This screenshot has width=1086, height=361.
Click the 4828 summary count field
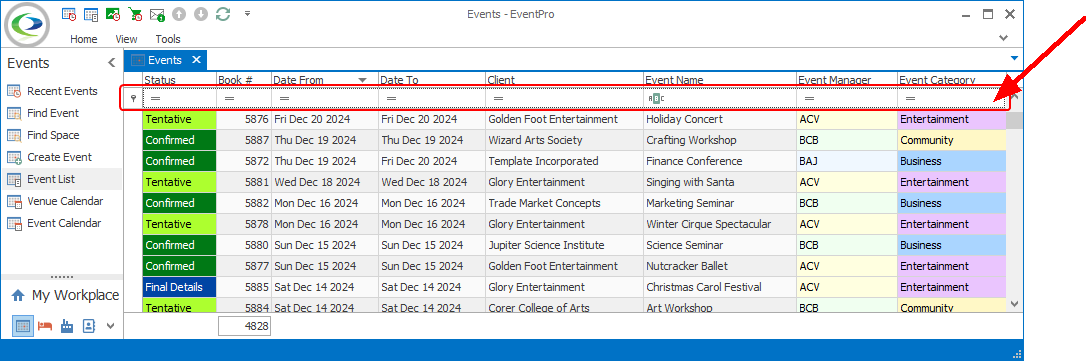coord(244,326)
